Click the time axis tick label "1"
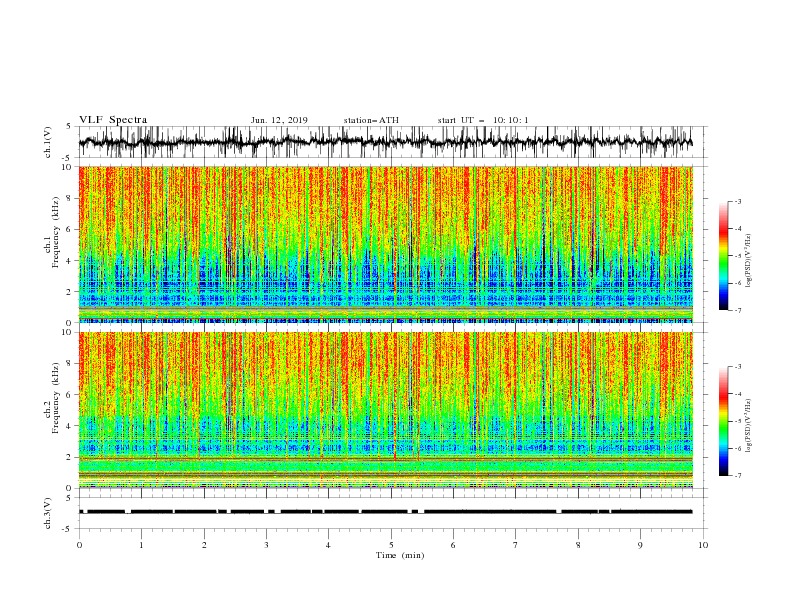The width and height of the screenshot is (792, 612). pos(141,545)
